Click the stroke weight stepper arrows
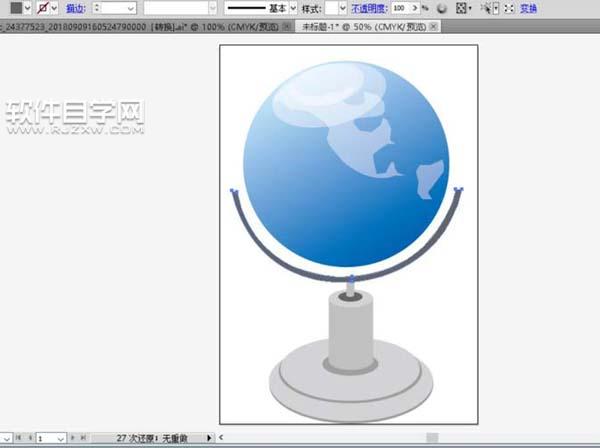This screenshot has height=448, width=600. click(97, 8)
